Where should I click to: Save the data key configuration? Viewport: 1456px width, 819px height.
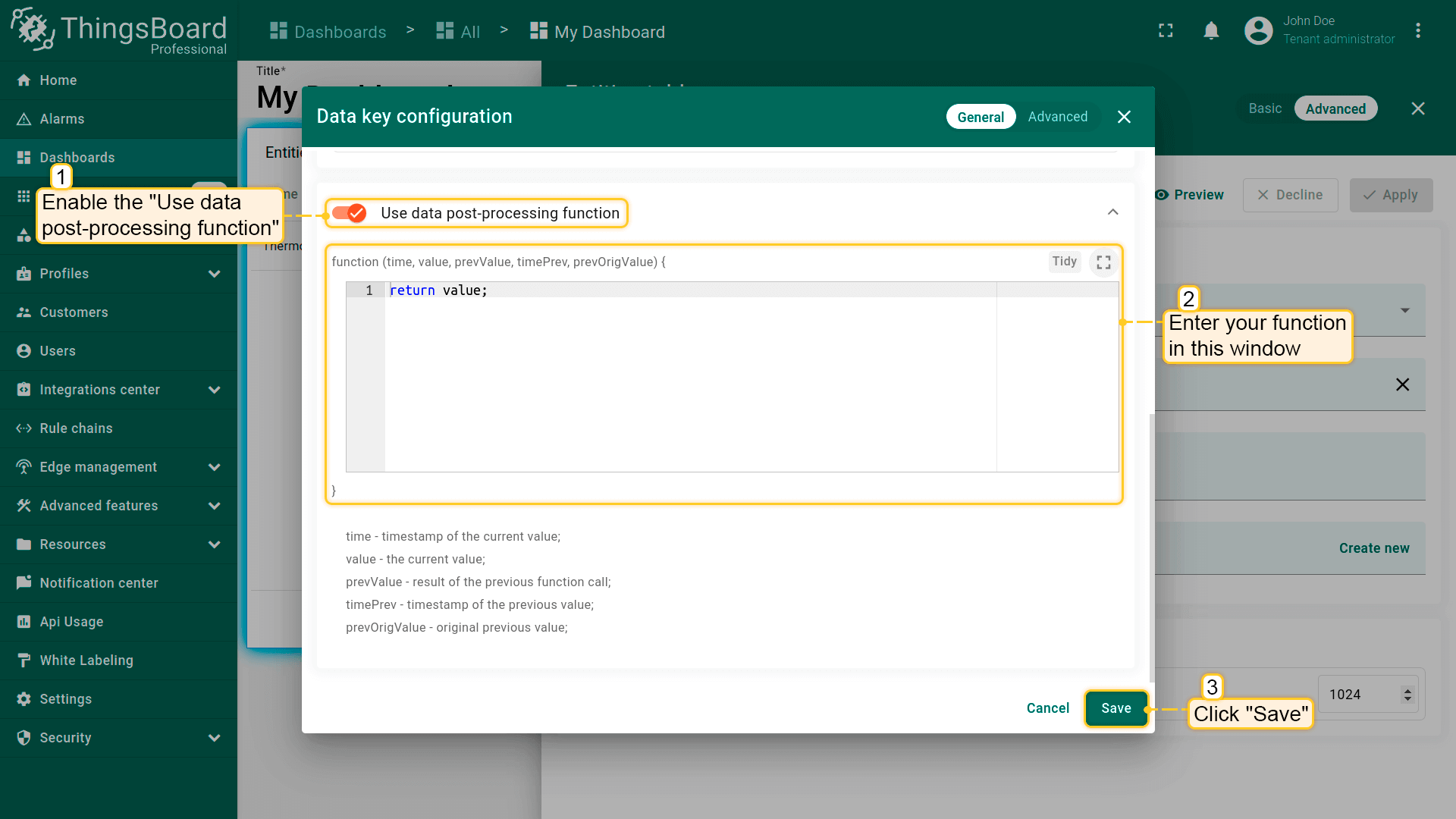[1116, 708]
